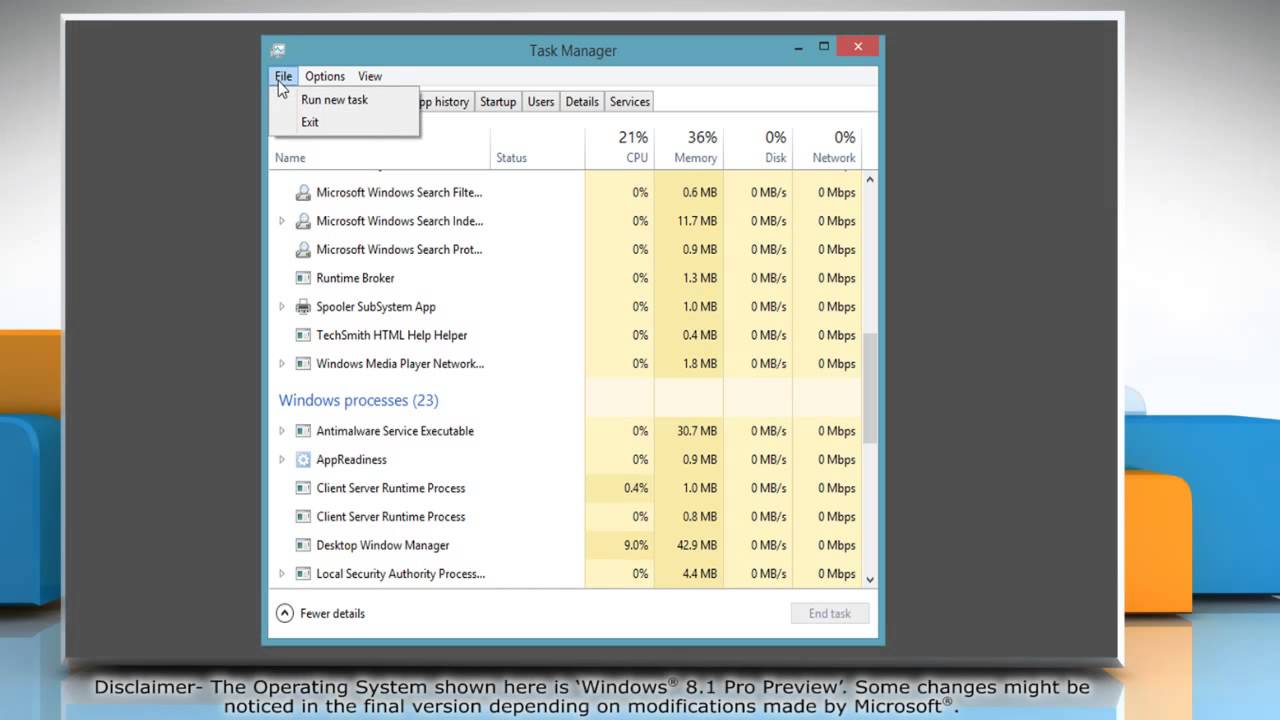Click the End task button
Image resolution: width=1280 pixels, height=720 pixels.
[x=830, y=614]
